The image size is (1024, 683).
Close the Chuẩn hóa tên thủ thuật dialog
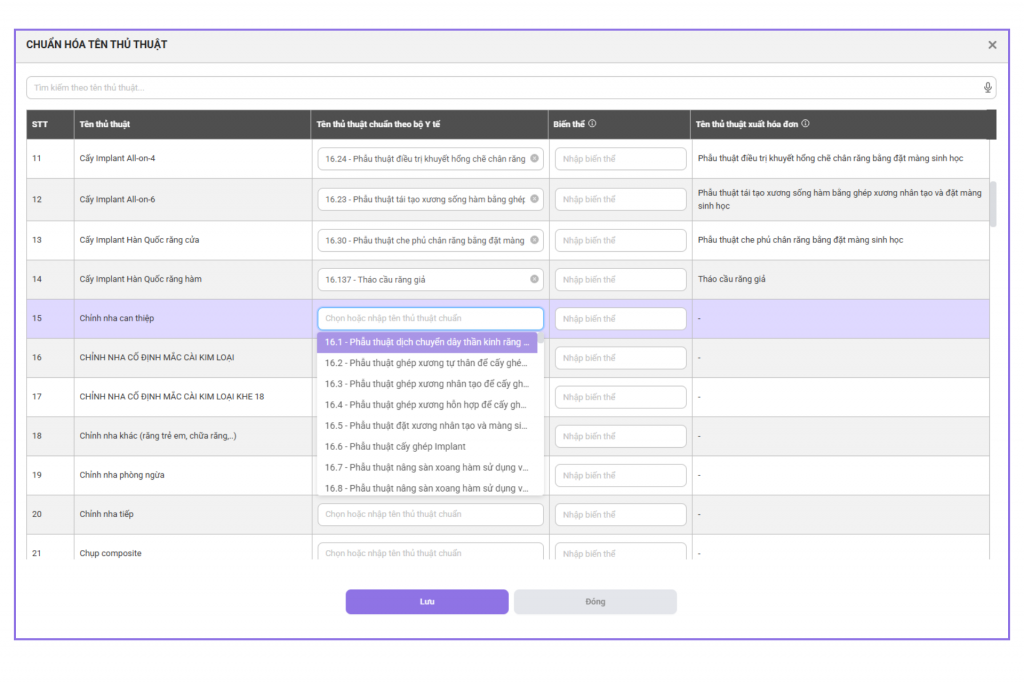[x=992, y=45]
